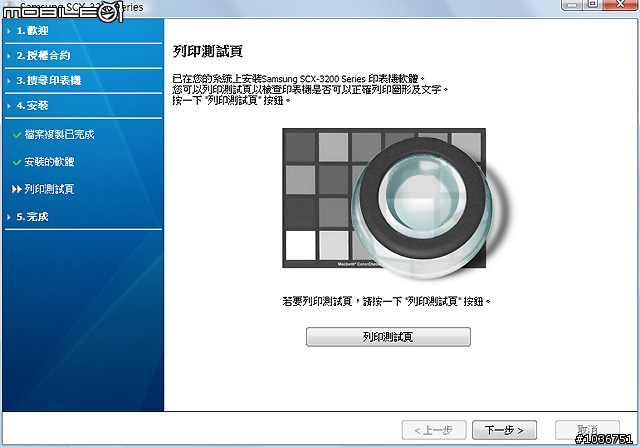Click the green checkmark beside 安裝的軟體

(17, 162)
